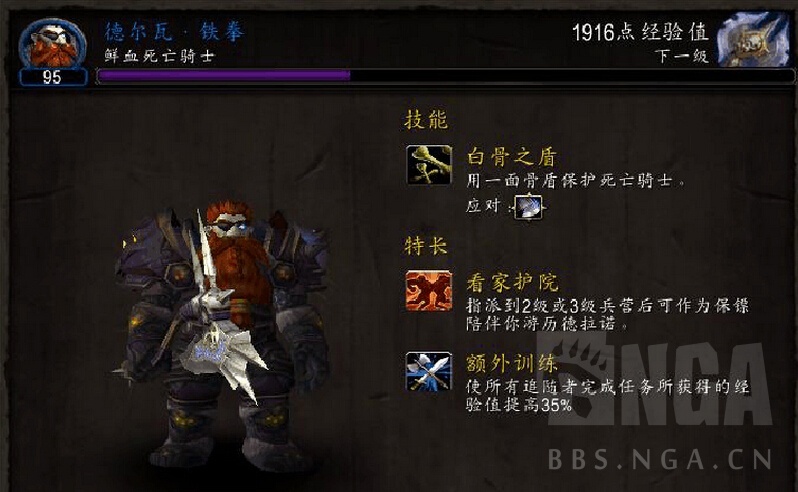This screenshot has width=798, height=492.
Task: Click the BBS.NGA.CN watermark text
Action: [x=660, y=459]
